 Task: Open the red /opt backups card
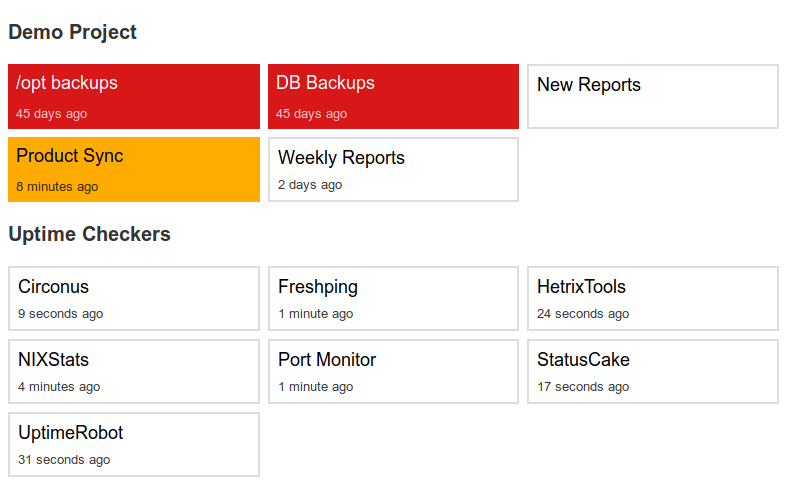point(133,96)
